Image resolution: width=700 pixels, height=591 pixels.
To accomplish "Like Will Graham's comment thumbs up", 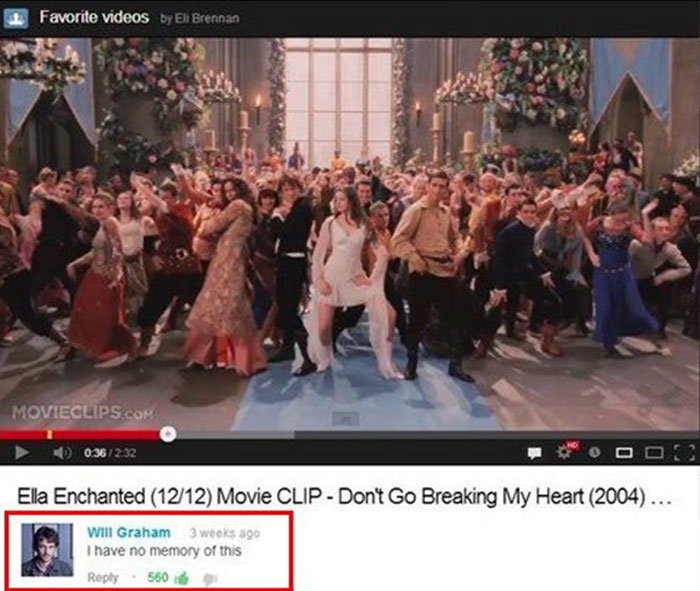I will point(181,579).
